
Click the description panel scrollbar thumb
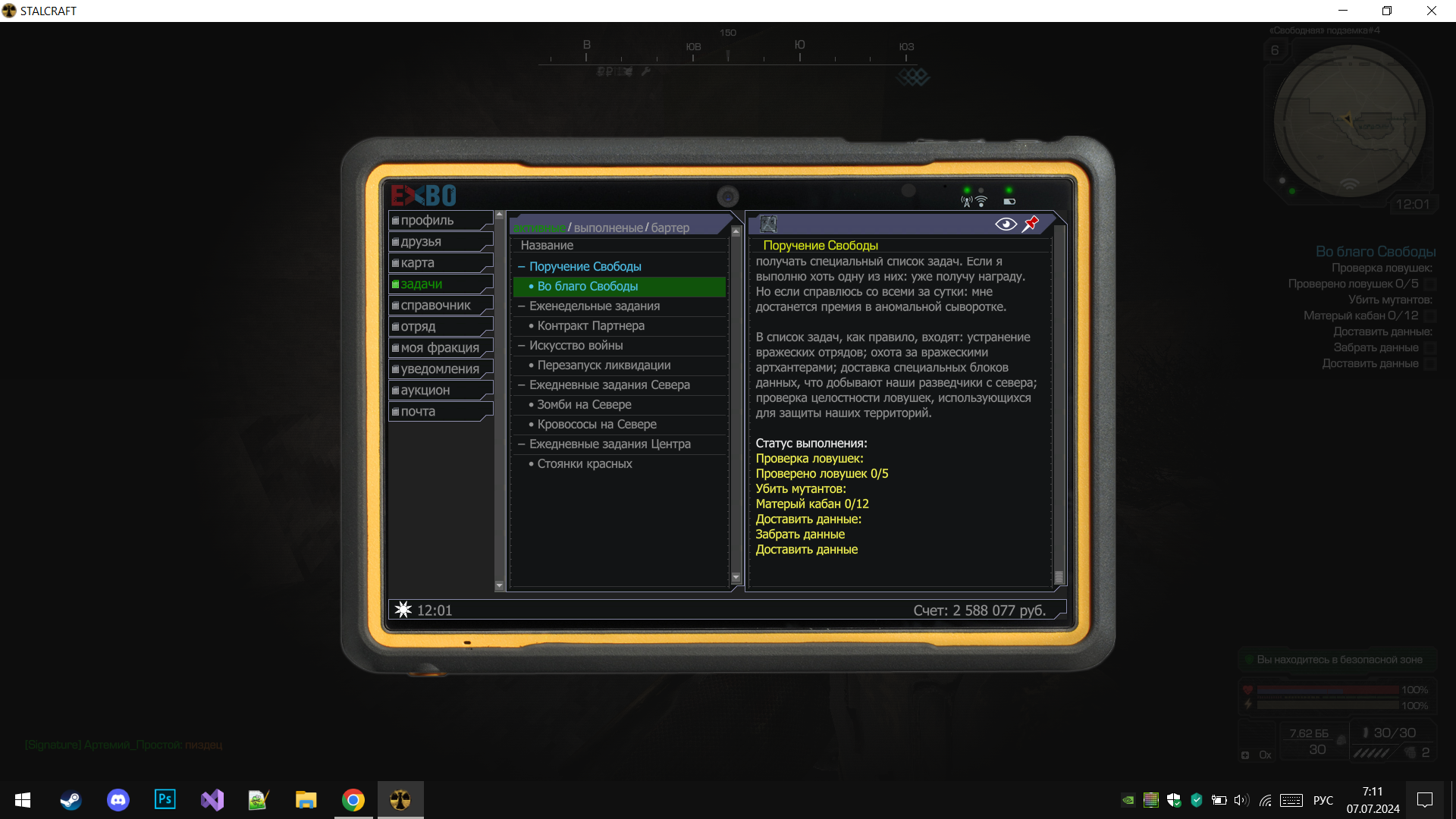pos(1059,577)
